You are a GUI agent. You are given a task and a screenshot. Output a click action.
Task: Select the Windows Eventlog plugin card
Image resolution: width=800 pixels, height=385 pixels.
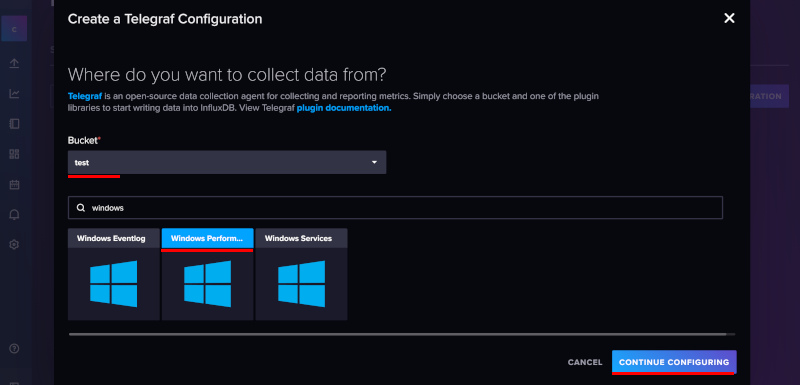point(114,274)
